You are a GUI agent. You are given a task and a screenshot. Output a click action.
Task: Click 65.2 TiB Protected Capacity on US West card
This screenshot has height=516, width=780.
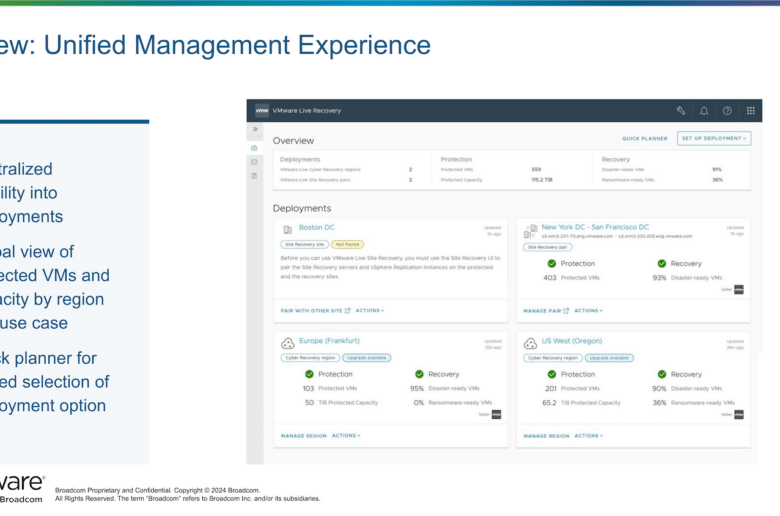(x=582, y=403)
